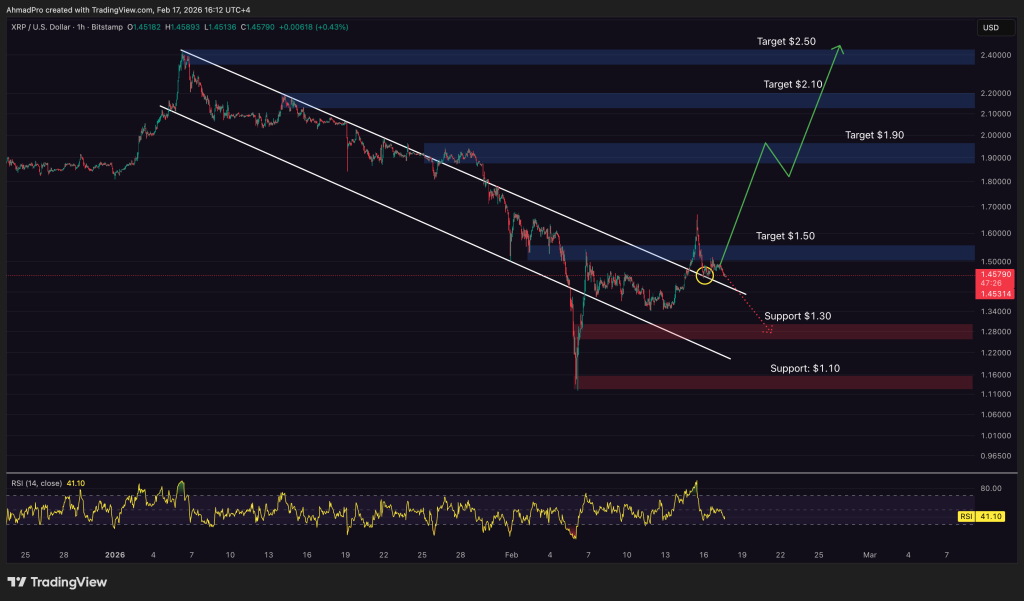Screen dimensions: 1024x601
Task: Select the Target $2.50 text label
Action: [x=785, y=42]
